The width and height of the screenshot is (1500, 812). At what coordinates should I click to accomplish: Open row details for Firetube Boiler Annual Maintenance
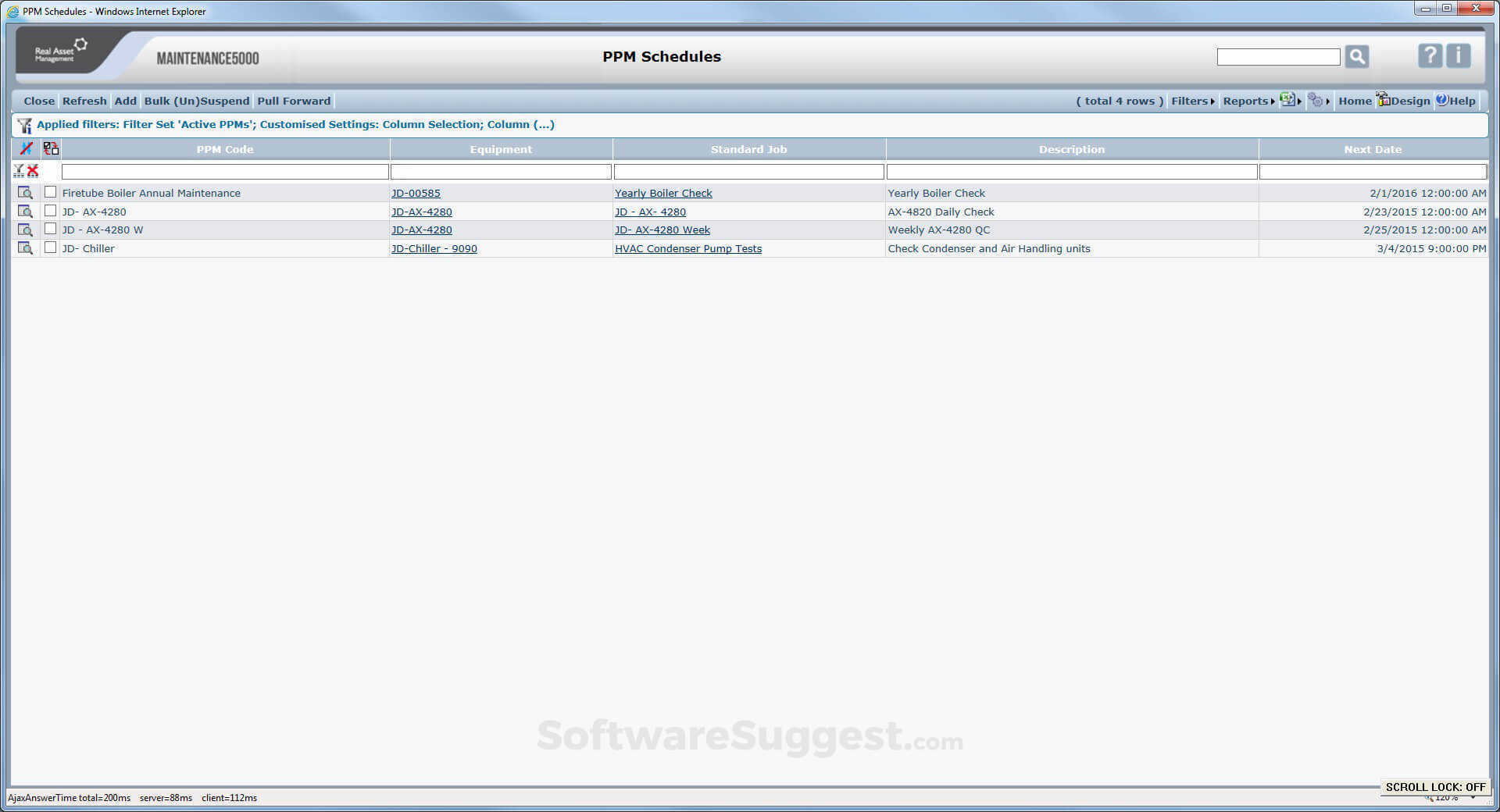(x=26, y=192)
